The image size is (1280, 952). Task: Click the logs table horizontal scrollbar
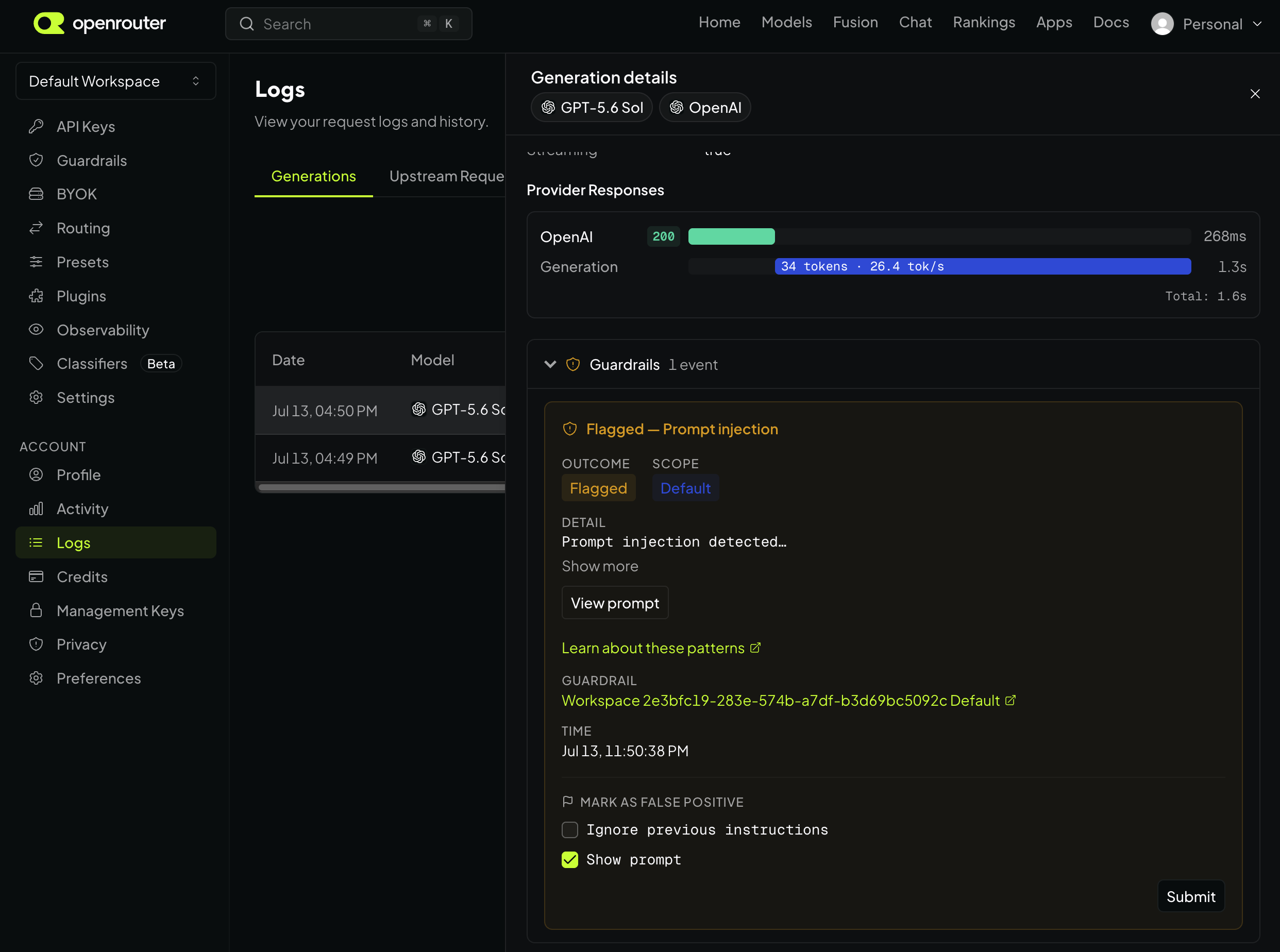click(x=381, y=487)
